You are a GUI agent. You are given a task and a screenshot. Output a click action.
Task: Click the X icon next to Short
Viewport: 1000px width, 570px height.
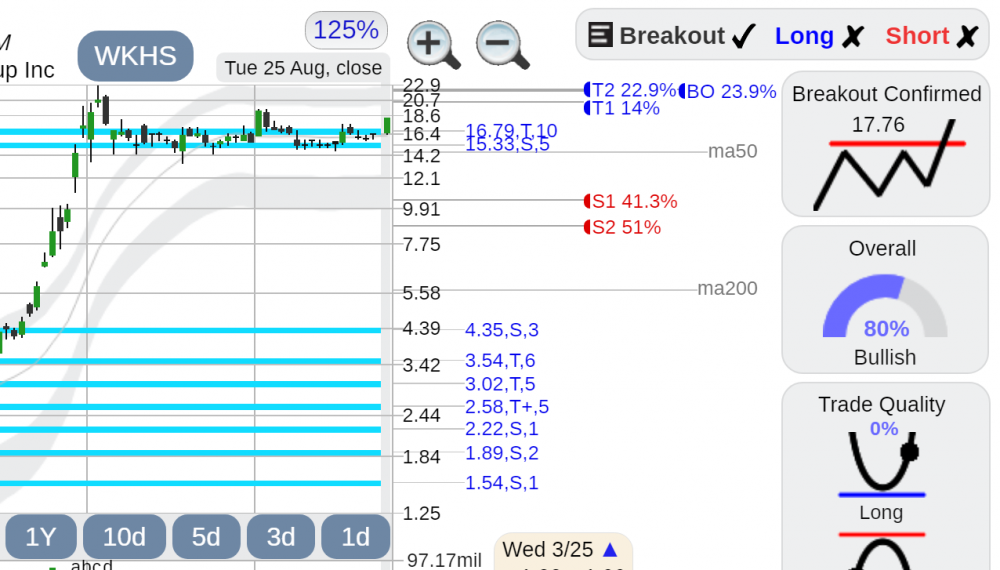coord(967,36)
